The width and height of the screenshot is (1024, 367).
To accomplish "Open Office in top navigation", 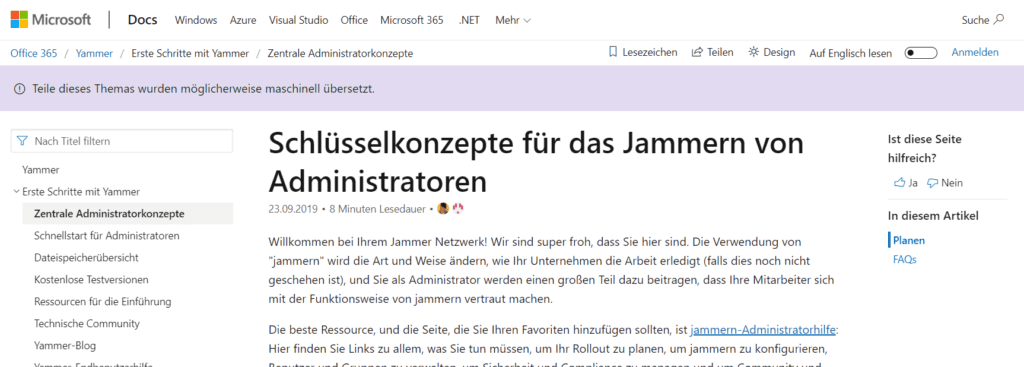I will [354, 20].
